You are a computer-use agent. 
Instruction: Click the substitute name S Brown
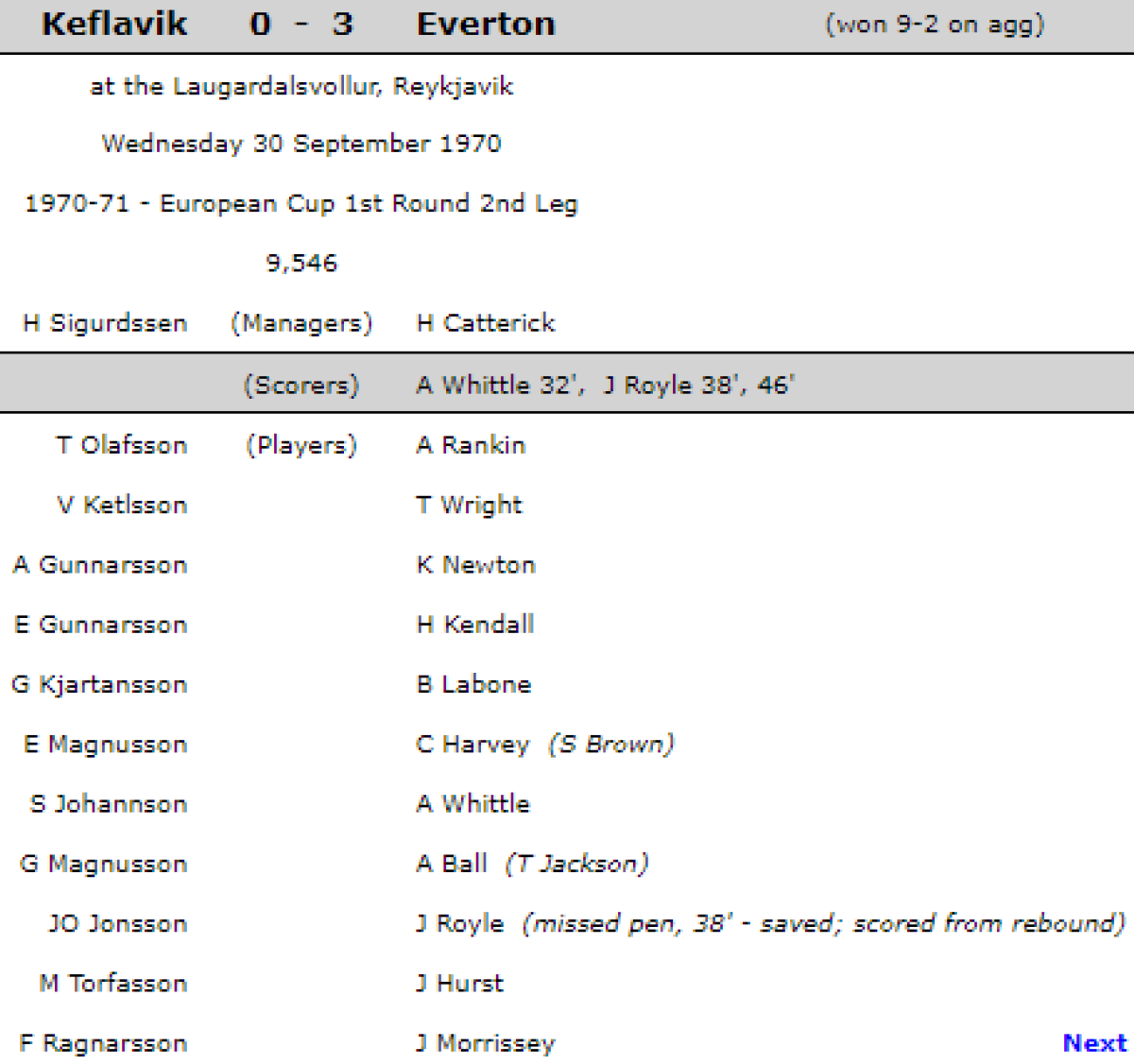(611, 745)
